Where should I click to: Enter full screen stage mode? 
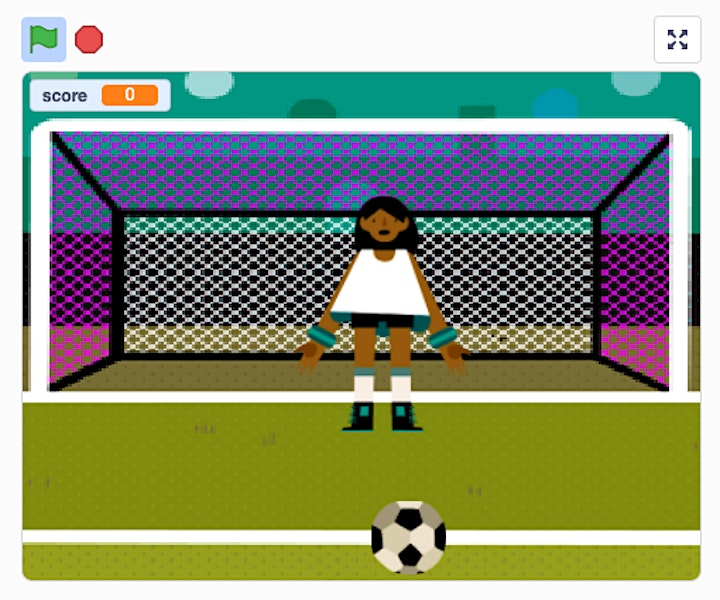pos(677,39)
